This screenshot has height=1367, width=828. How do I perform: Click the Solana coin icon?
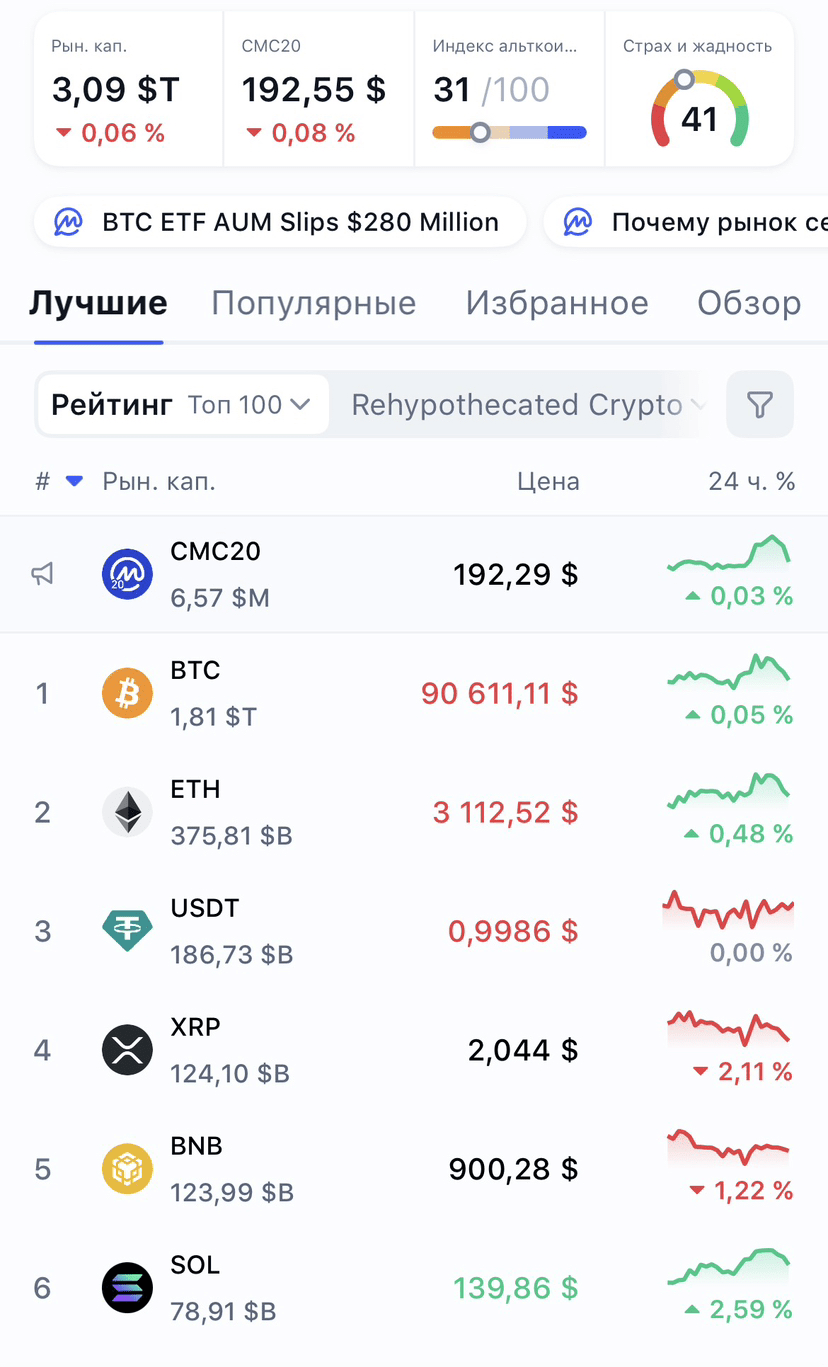[x=127, y=1288]
